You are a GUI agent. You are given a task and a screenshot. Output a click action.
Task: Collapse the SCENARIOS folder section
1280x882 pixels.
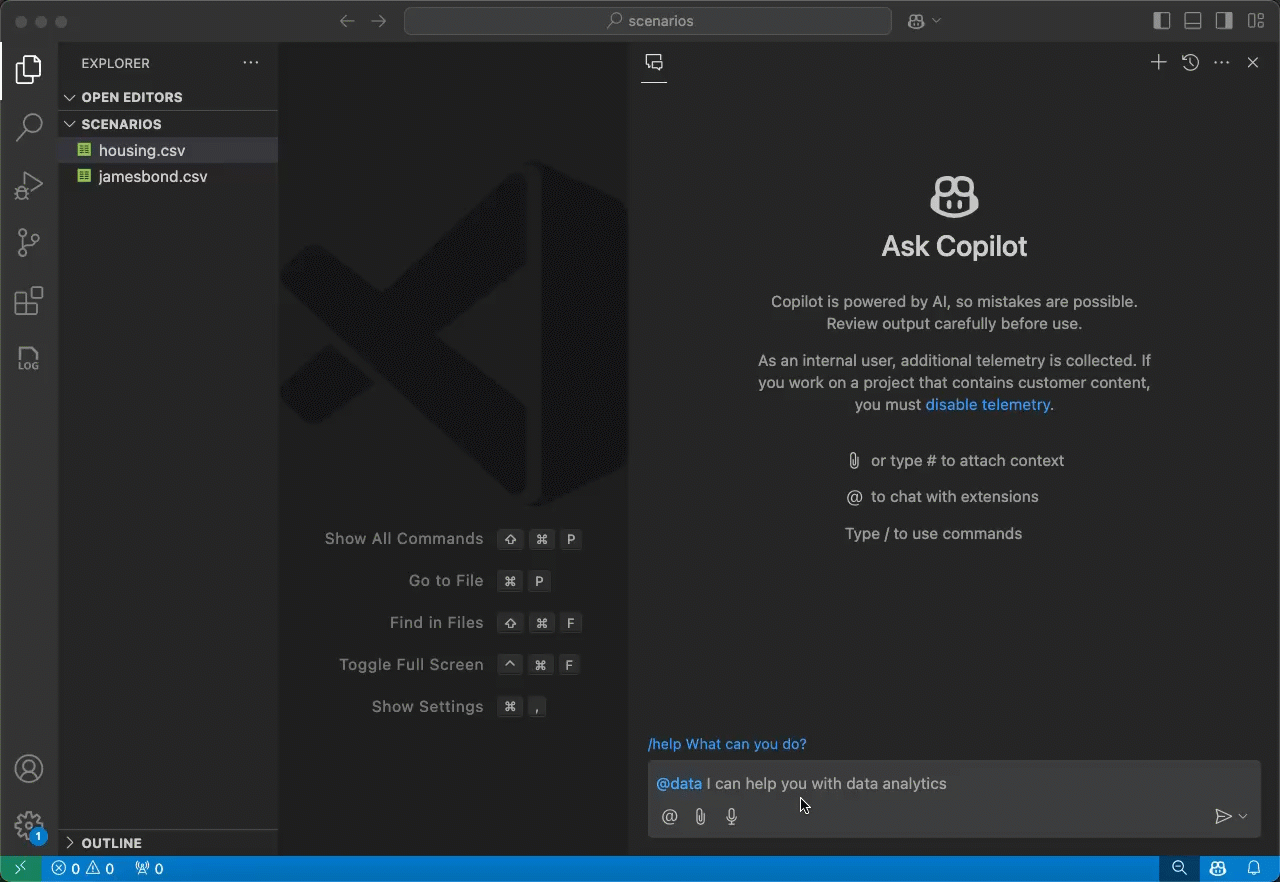click(x=168, y=124)
